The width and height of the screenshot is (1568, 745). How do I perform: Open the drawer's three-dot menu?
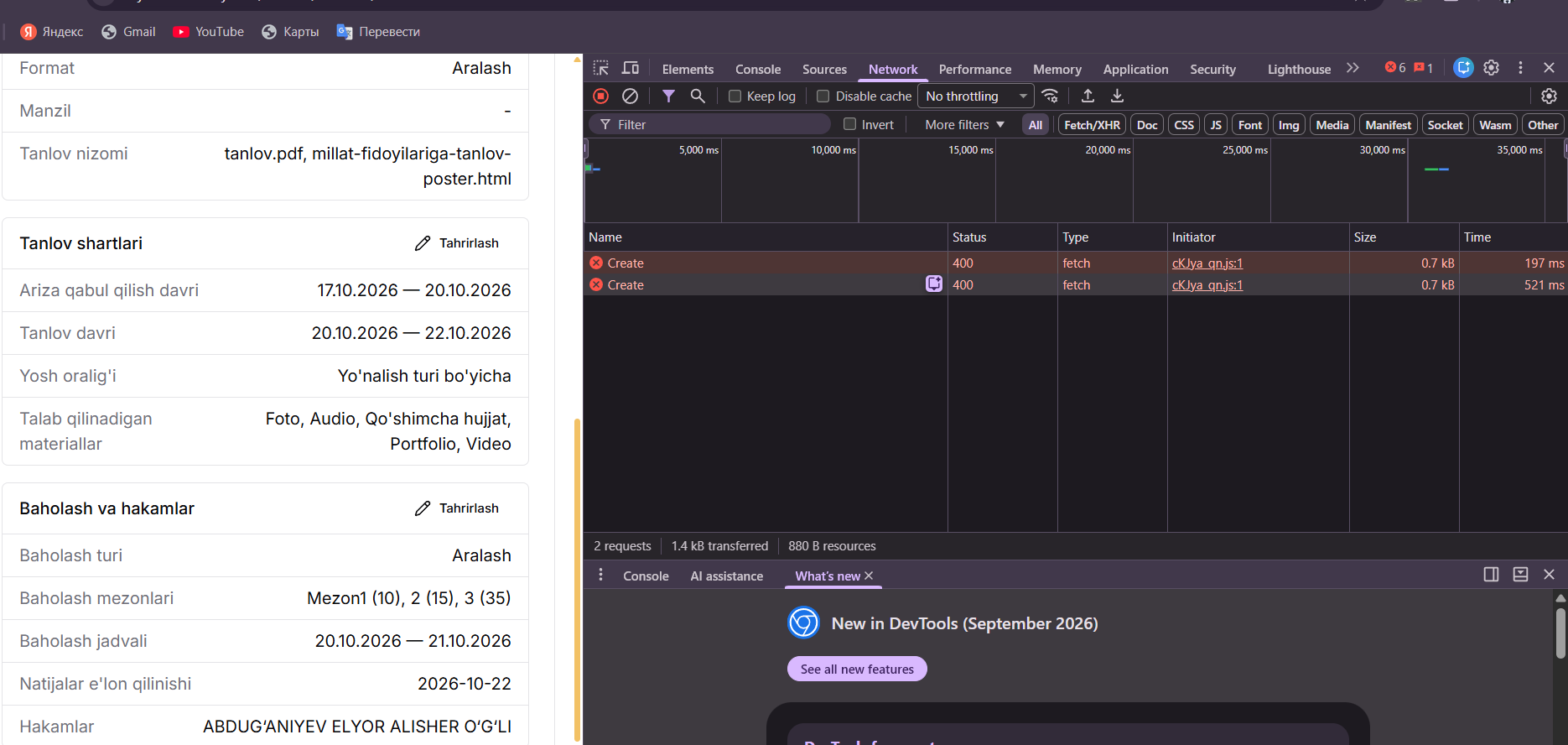tap(600, 575)
